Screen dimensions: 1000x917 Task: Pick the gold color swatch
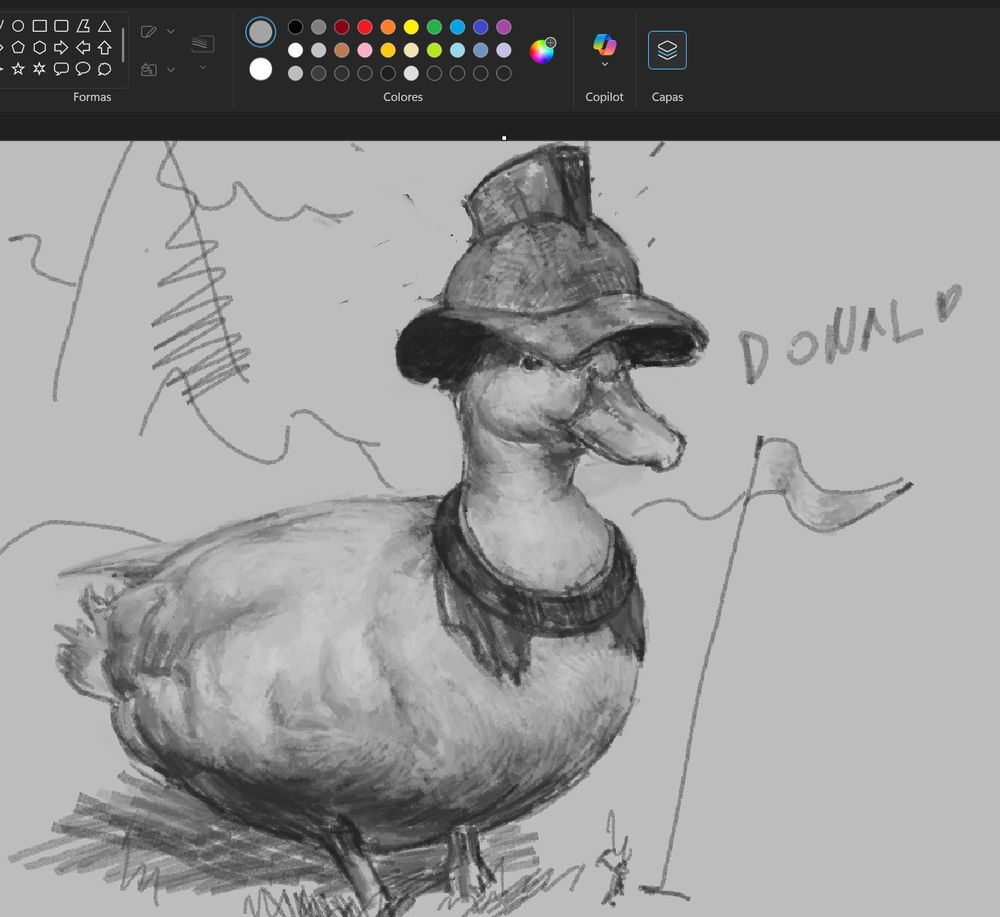click(388, 50)
